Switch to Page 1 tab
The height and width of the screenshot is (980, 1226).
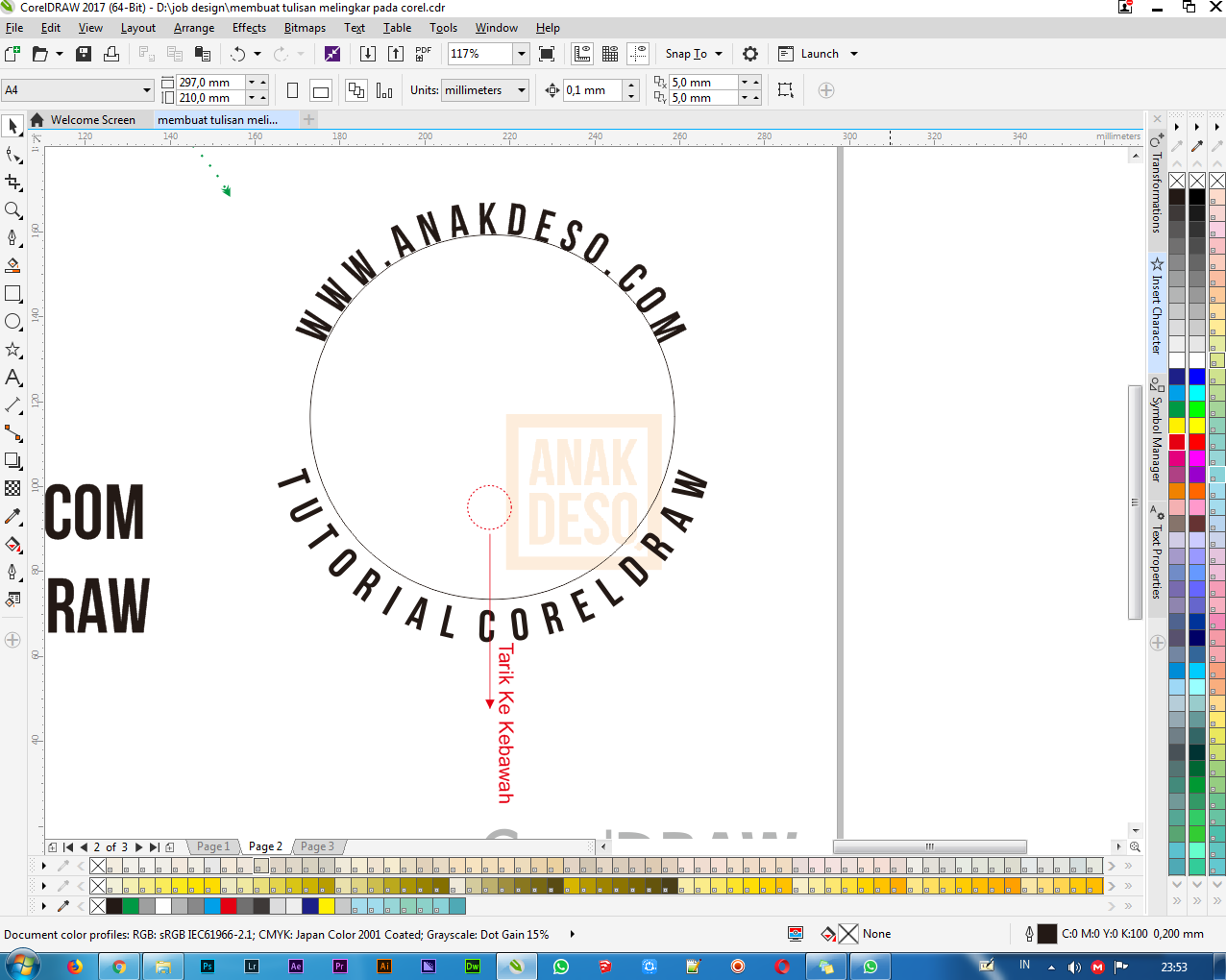coord(213,846)
